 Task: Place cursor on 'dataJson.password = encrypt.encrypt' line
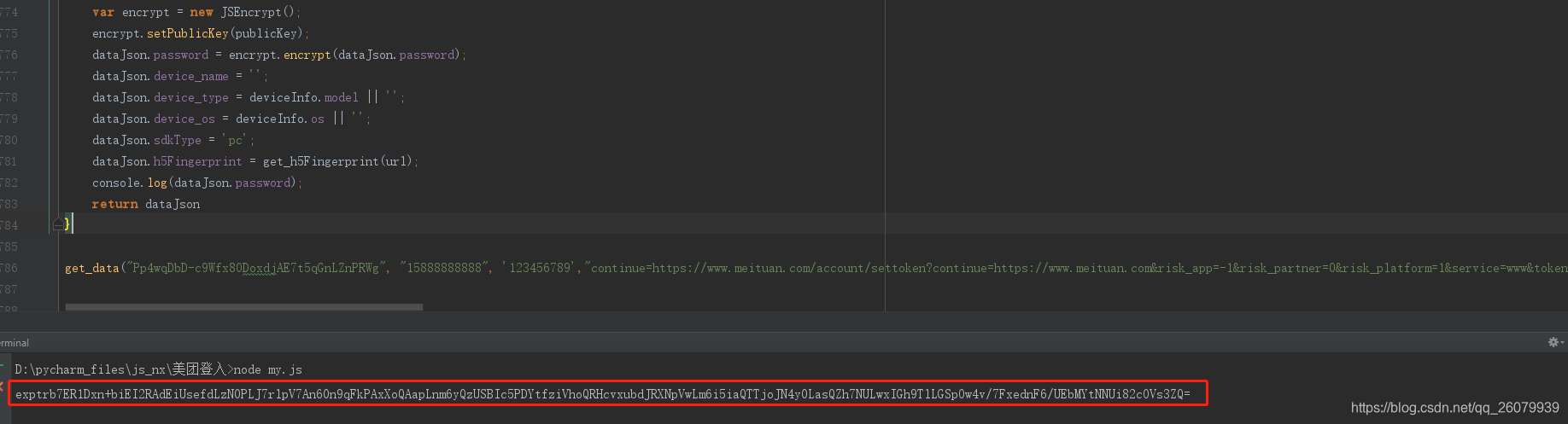279,55
